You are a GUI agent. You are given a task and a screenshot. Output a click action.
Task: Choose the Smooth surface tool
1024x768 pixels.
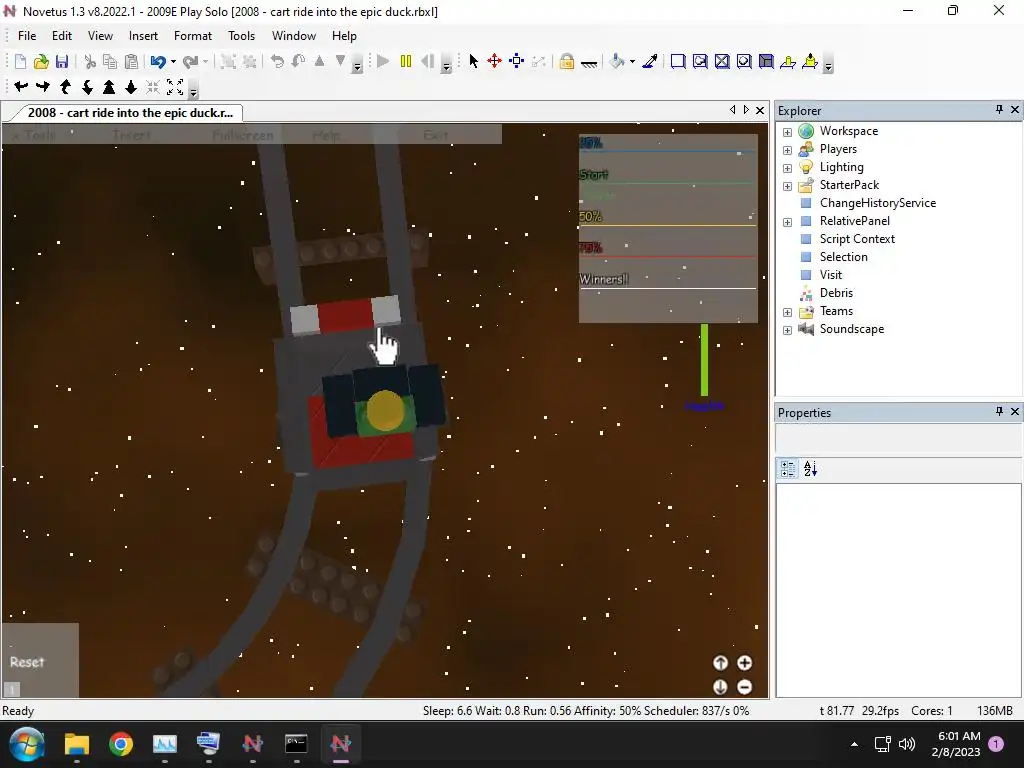678,61
